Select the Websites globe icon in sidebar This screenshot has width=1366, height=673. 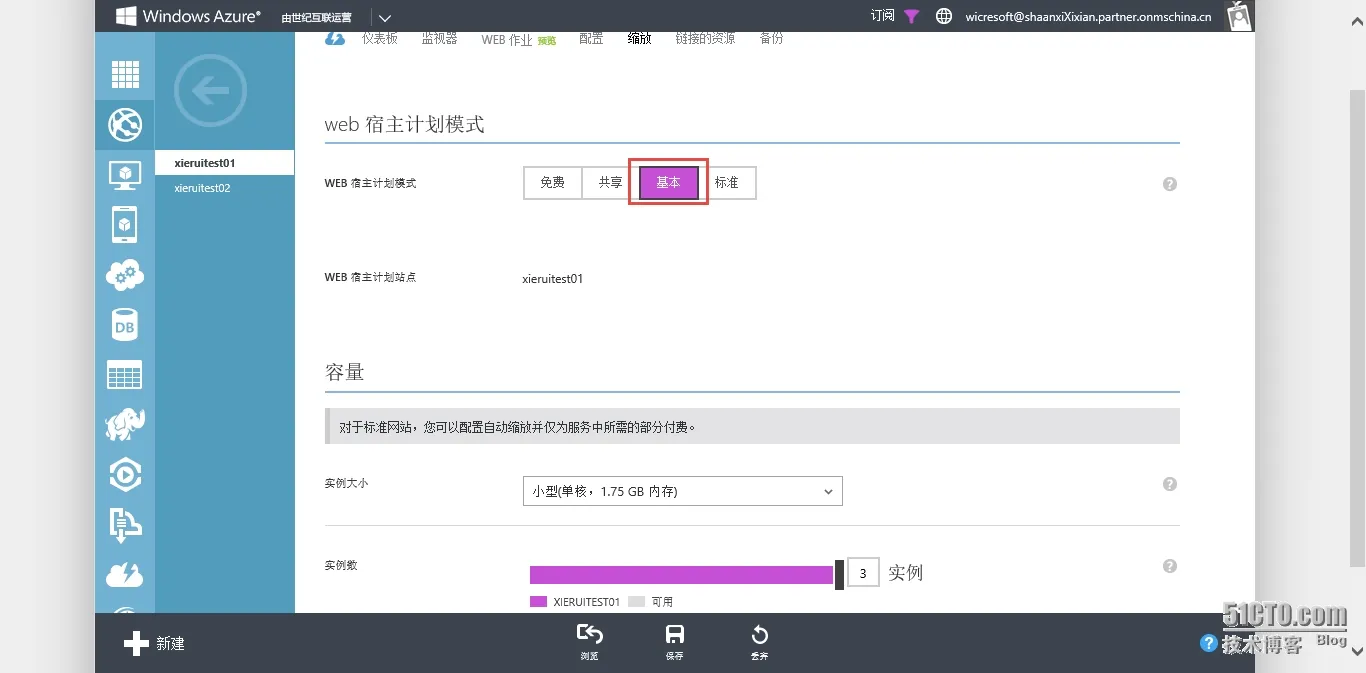point(125,125)
